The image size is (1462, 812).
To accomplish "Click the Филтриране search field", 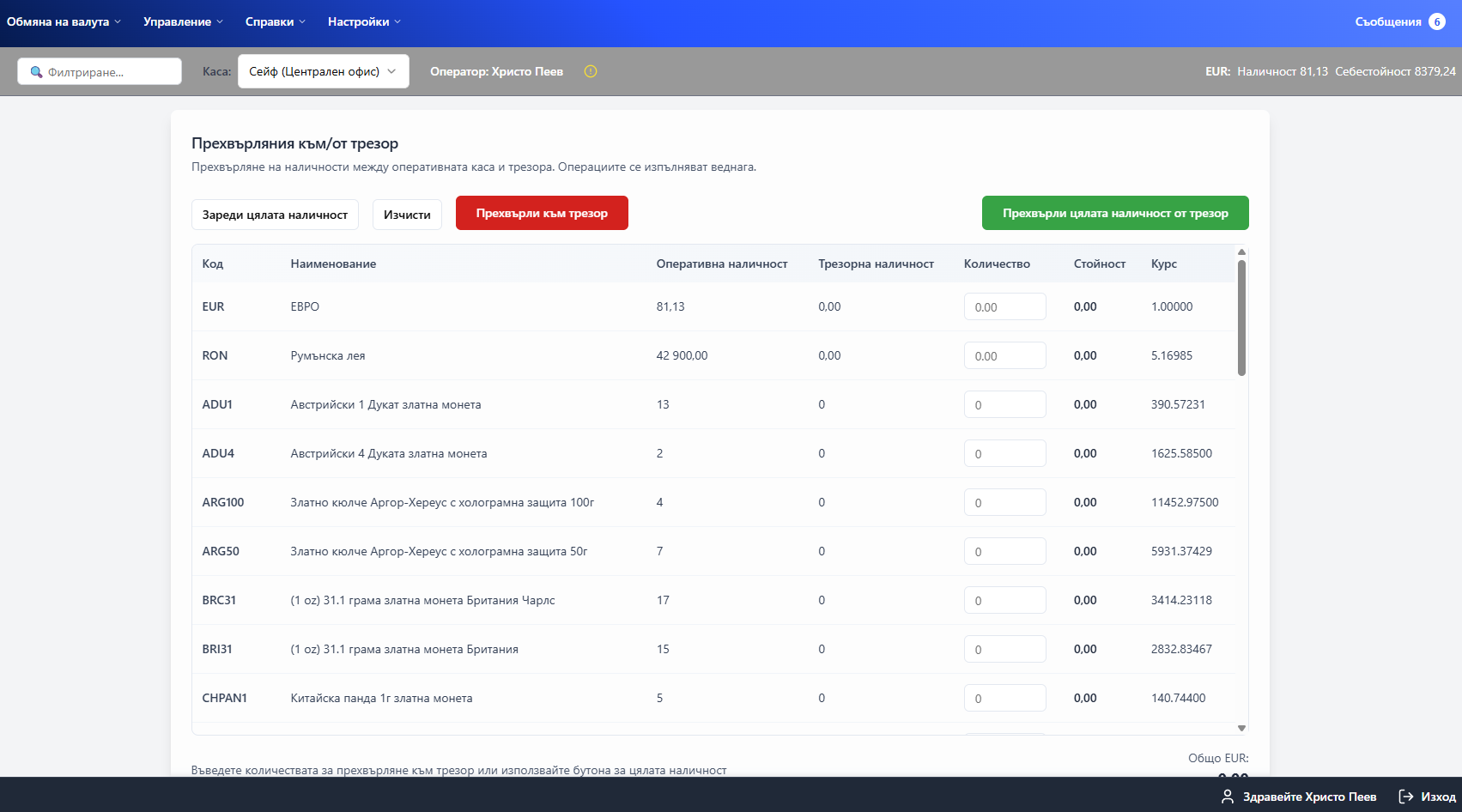I will click(109, 72).
